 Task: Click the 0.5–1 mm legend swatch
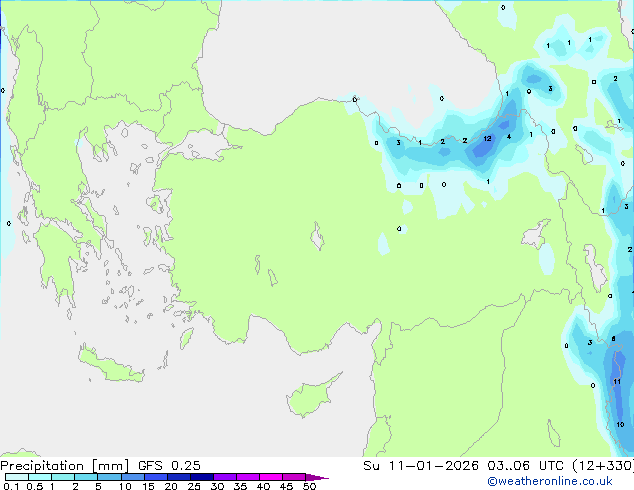tap(40, 477)
